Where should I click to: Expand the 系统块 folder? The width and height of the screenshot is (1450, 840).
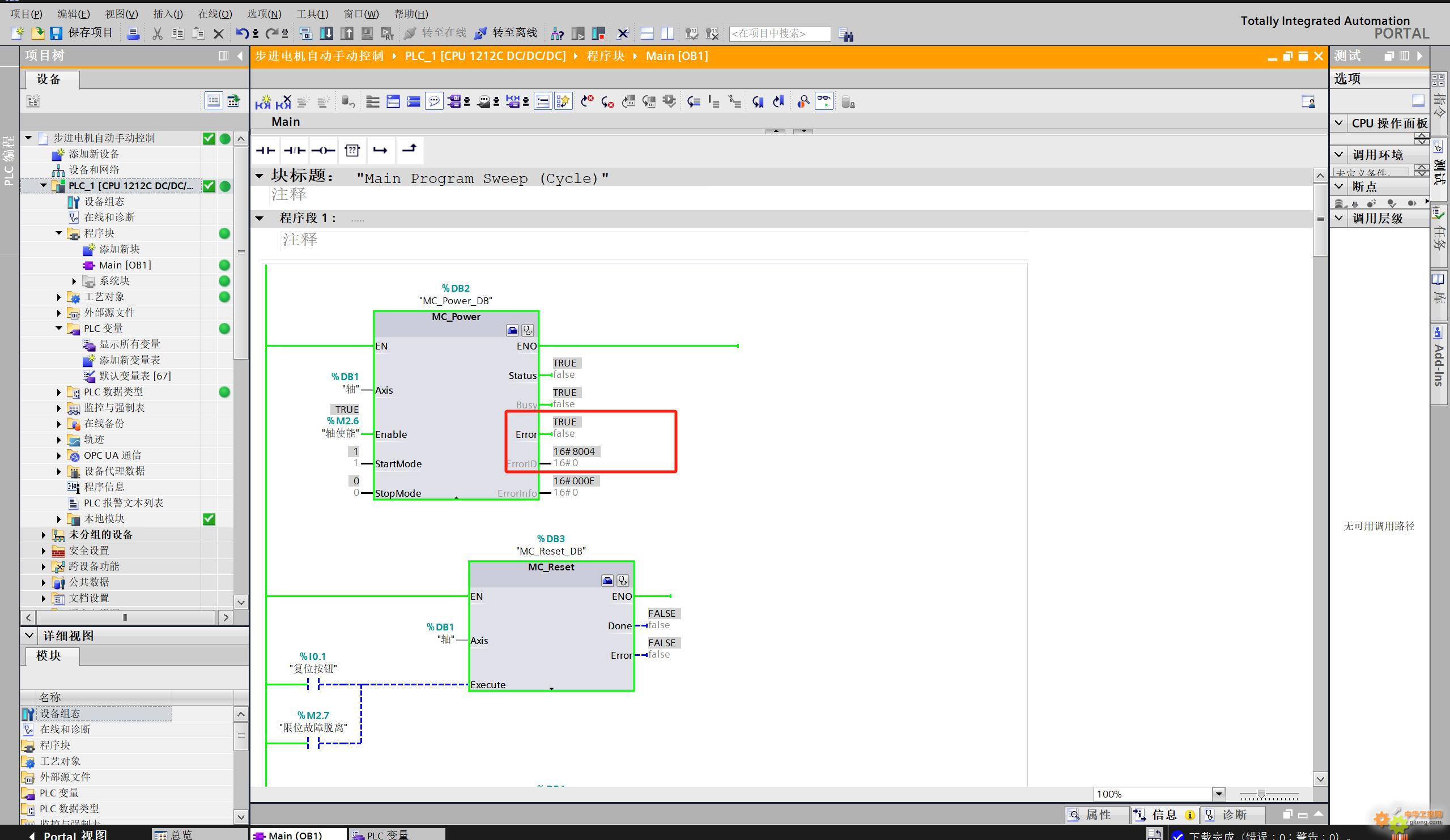74,281
